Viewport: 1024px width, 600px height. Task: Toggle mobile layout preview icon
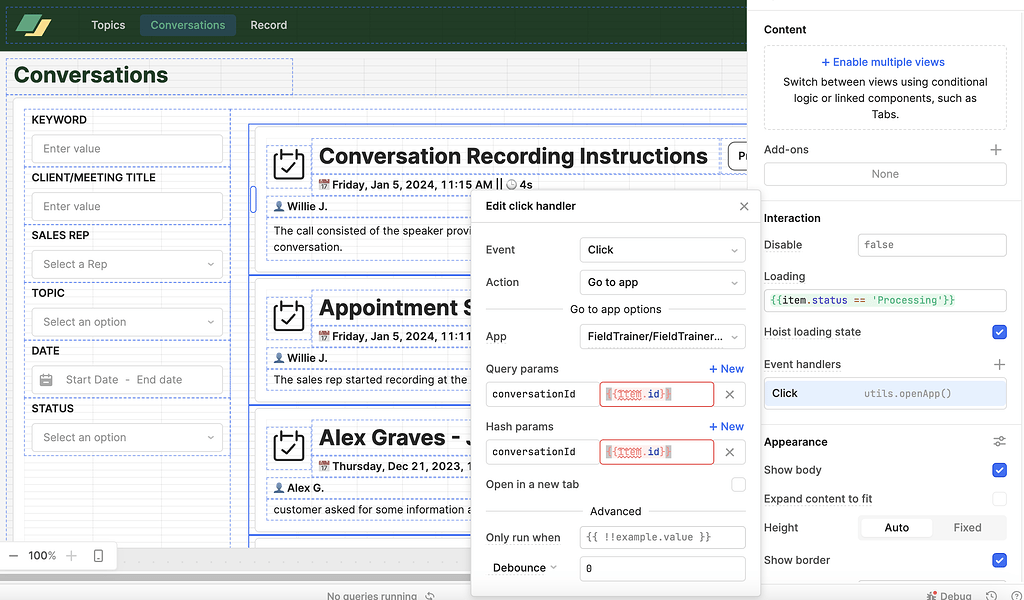(98, 556)
